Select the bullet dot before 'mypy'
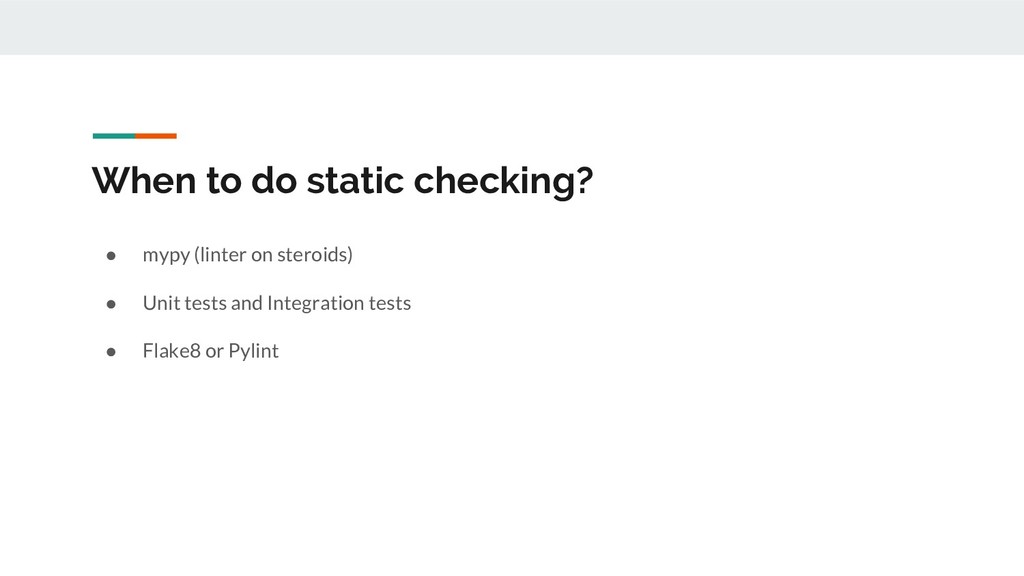The width and height of the screenshot is (1024, 576). (114, 255)
